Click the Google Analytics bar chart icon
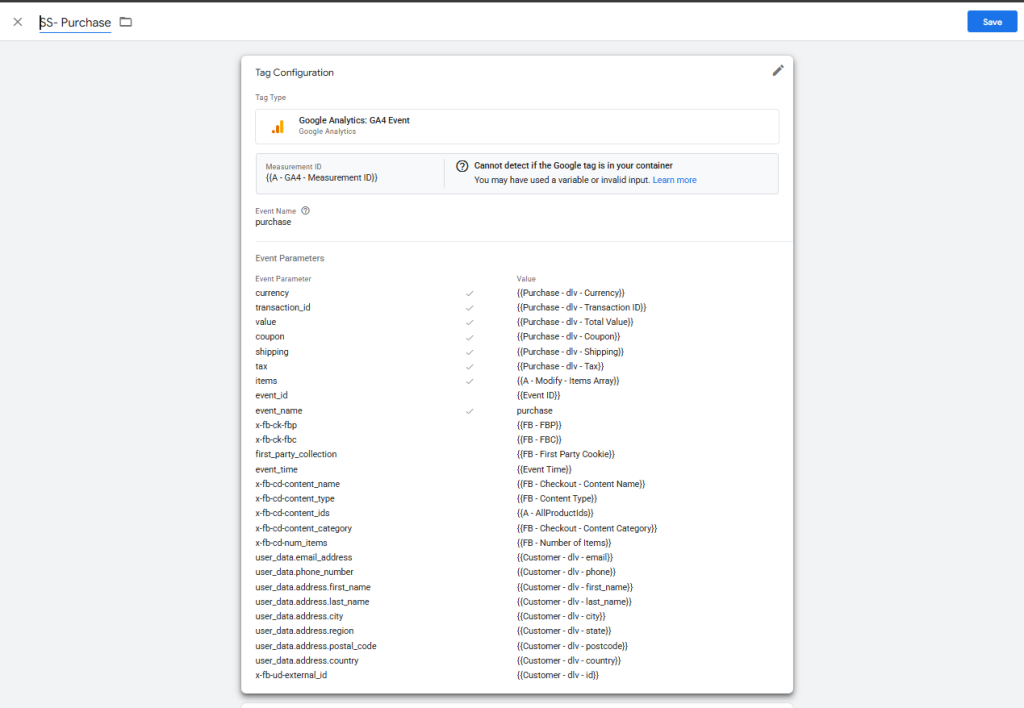 click(x=278, y=126)
